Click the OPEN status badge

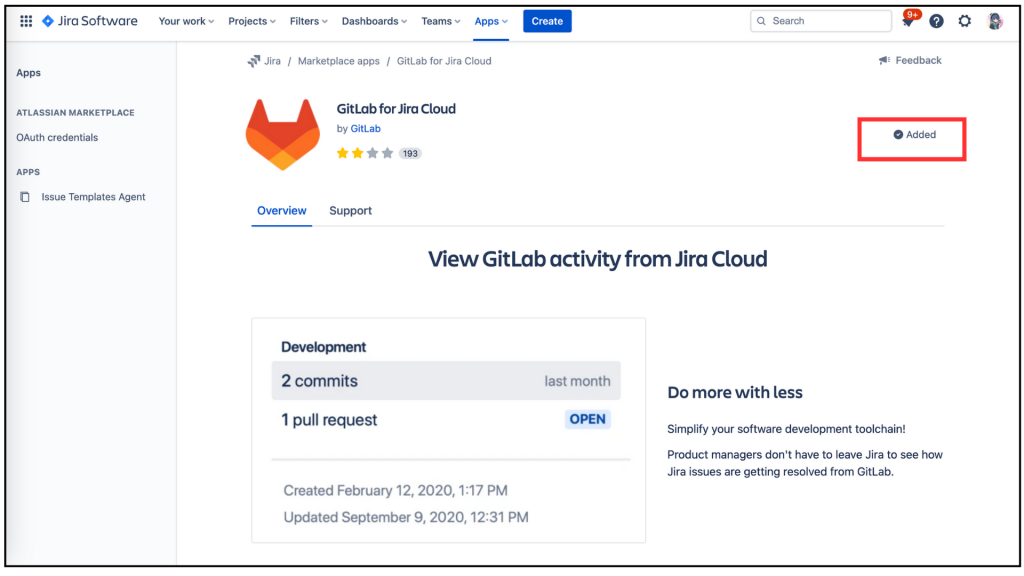(587, 419)
